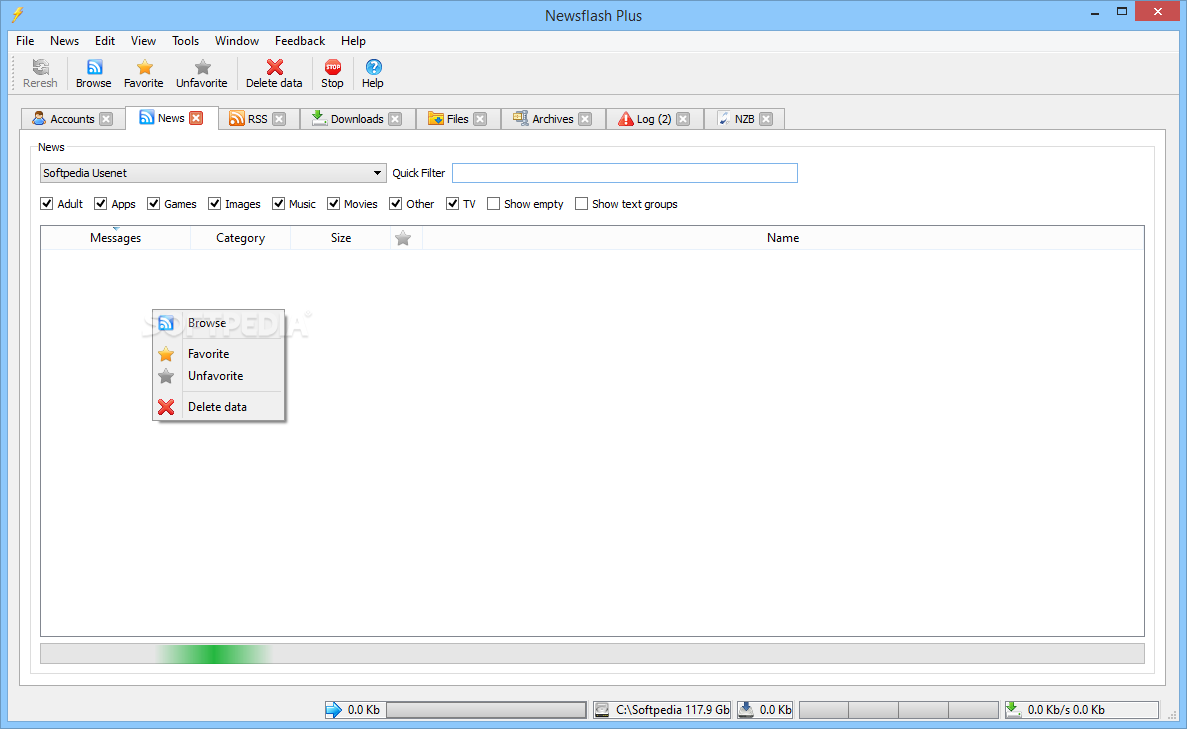Open the Window menu
The height and width of the screenshot is (729, 1187).
click(237, 41)
